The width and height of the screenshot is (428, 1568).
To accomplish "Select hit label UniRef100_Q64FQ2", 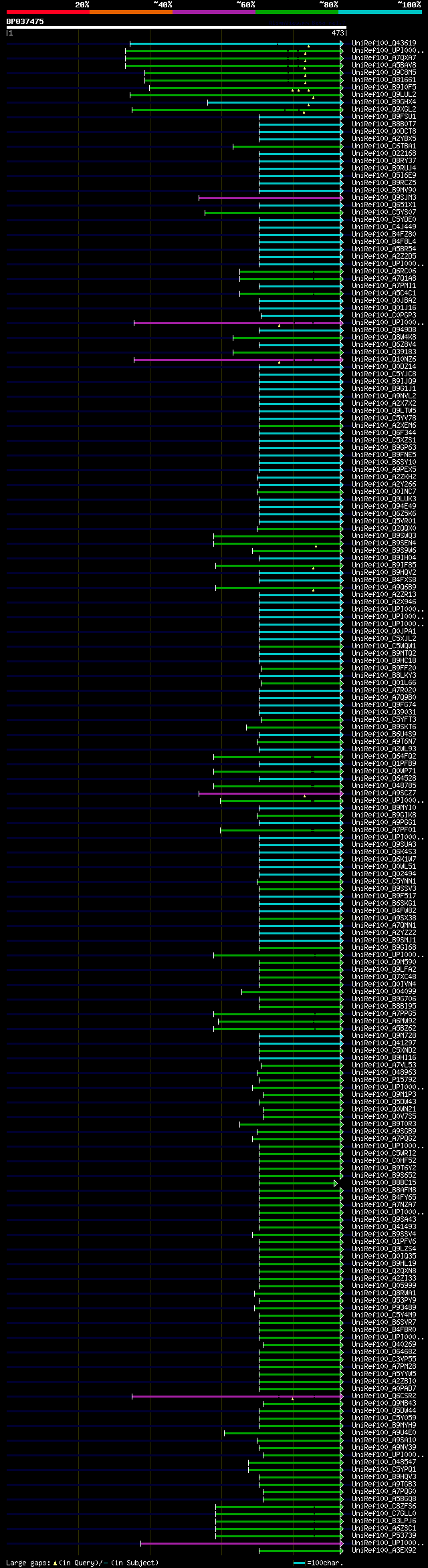I will click(384, 756).
